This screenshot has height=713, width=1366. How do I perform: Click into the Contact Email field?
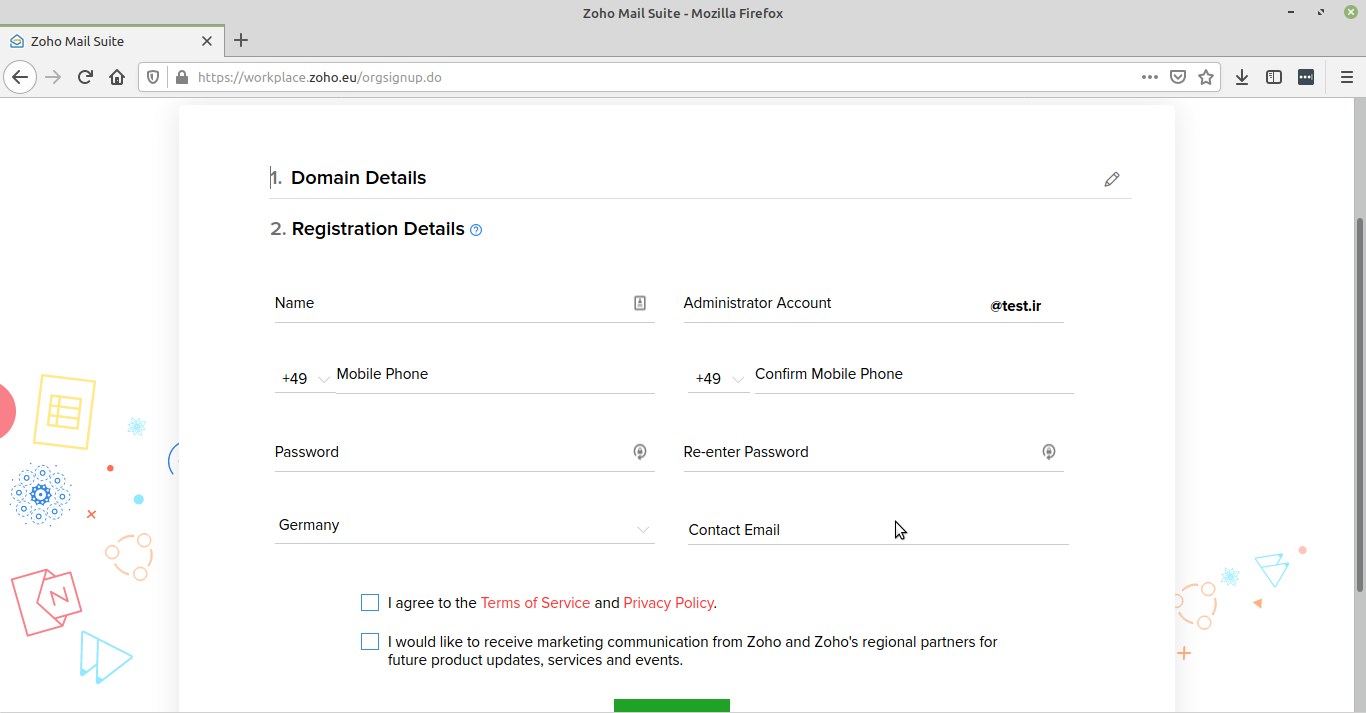click(x=877, y=530)
